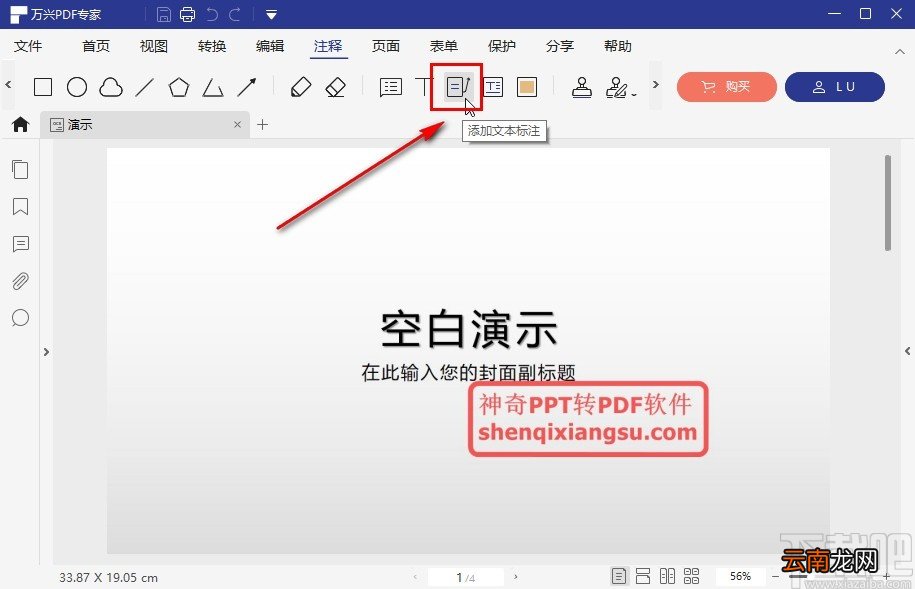Select the pencil drawing tool
915x589 pixels.
301,88
